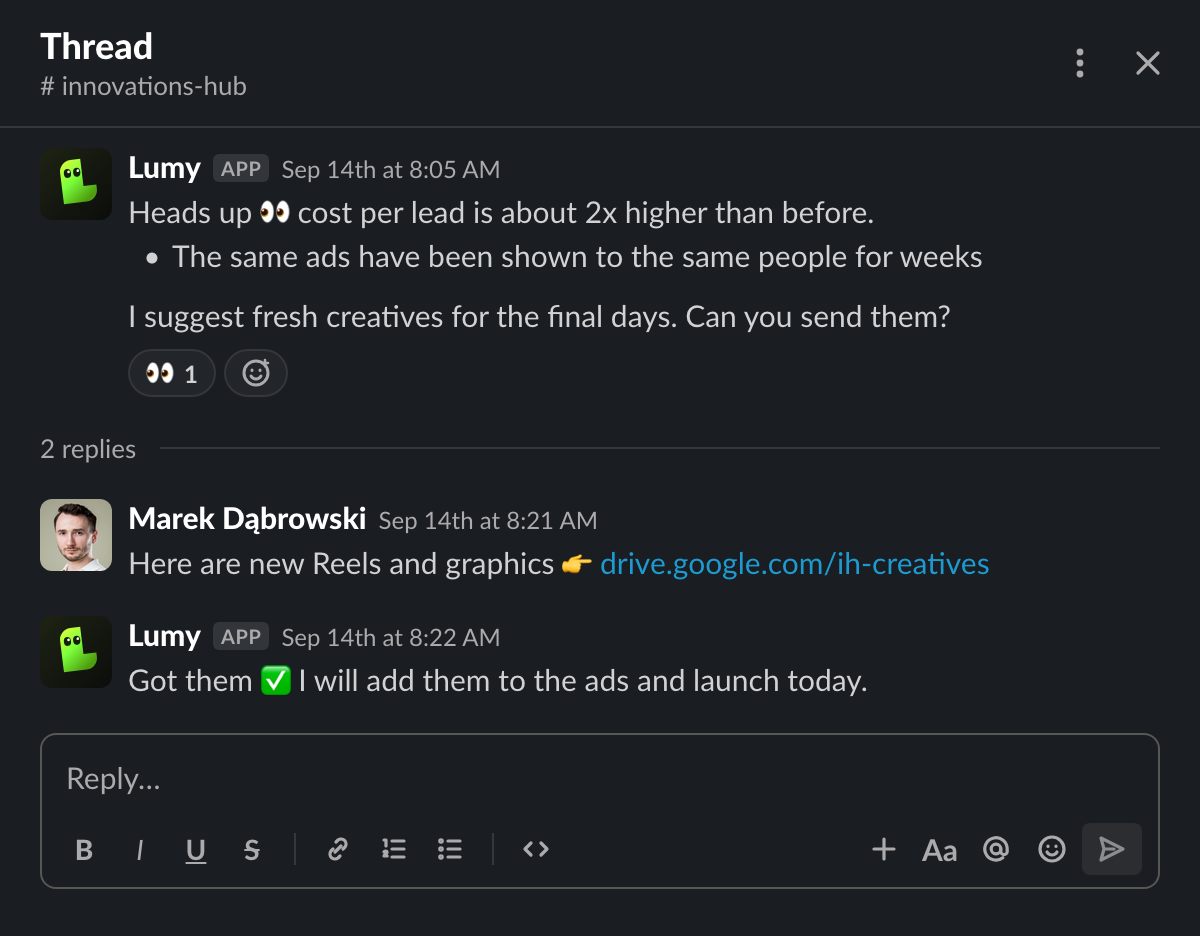Open the Sep 14th at 8:05 AM timestamp
Viewport: 1200px width, 936px height.
click(x=391, y=170)
